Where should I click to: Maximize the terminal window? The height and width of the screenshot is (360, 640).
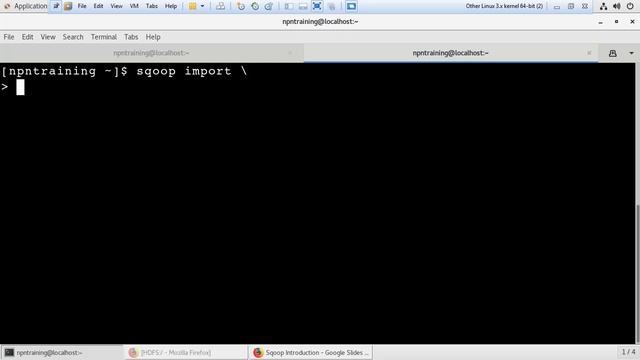tap(616, 21)
